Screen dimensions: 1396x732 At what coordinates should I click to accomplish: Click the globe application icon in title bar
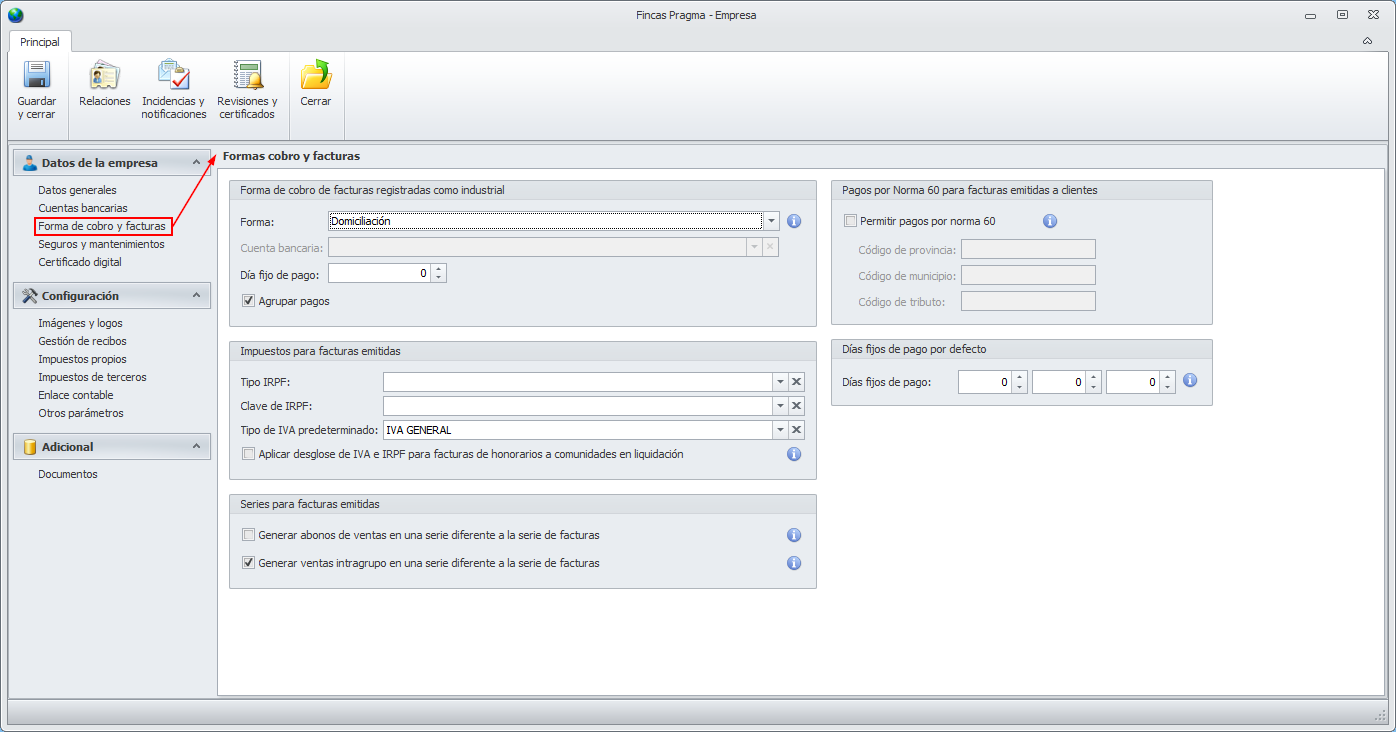point(15,15)
